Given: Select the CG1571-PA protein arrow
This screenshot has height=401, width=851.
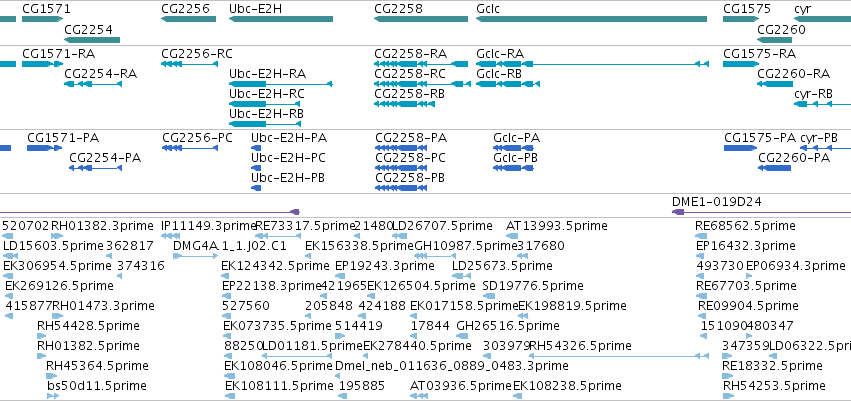Looking at the screenshot, I should coord(45,148).
